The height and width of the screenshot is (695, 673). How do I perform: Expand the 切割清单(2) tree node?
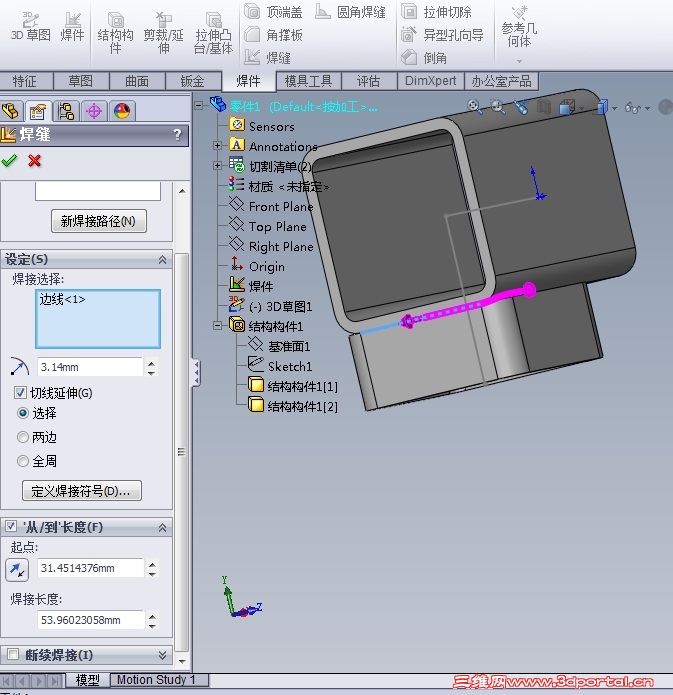click(x=217, y=165)
